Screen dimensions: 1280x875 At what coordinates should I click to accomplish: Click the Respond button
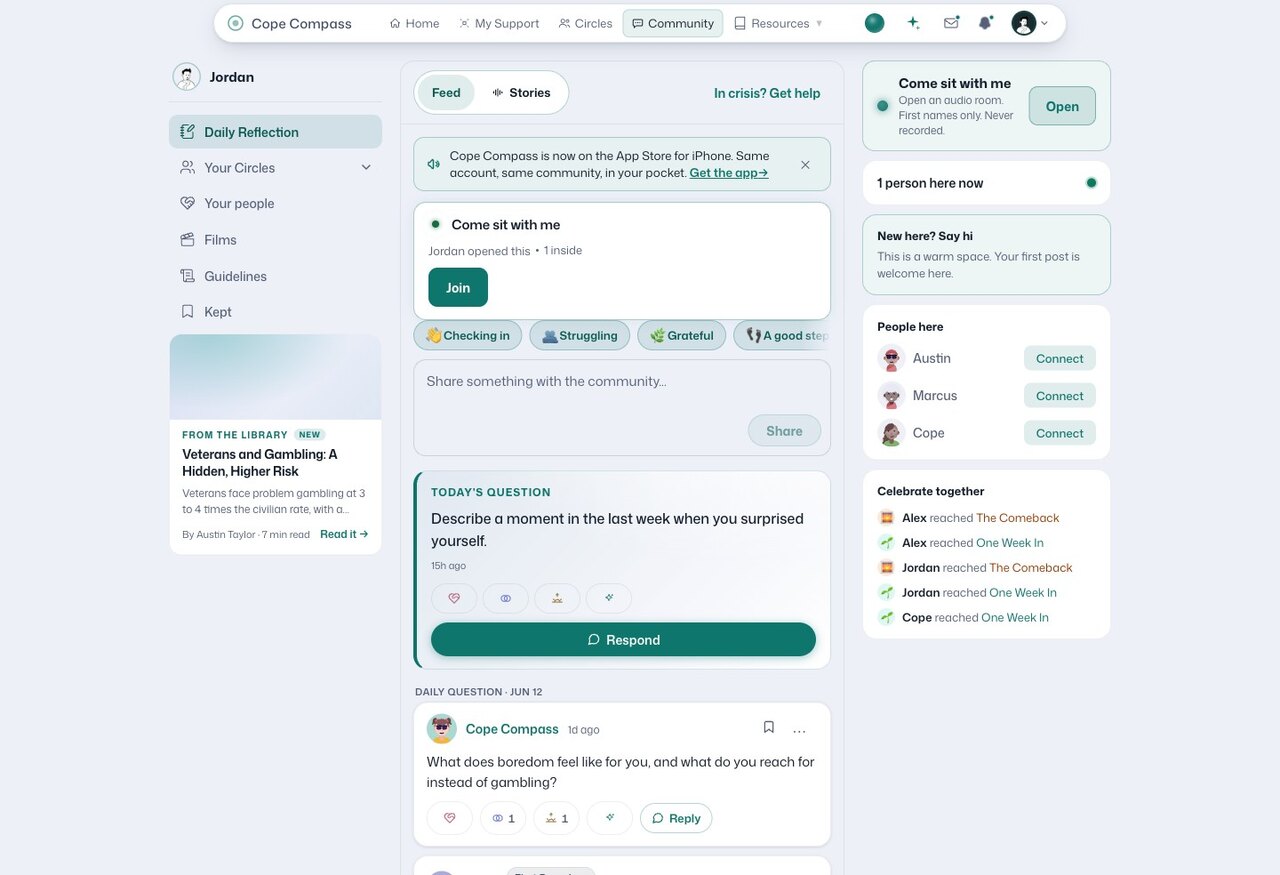click(623, 640)
